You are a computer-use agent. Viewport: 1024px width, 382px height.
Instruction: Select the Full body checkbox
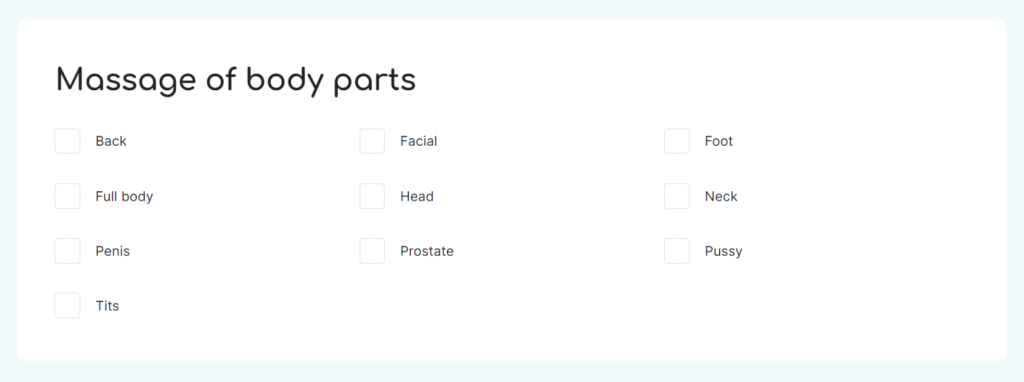click(67, 196)
